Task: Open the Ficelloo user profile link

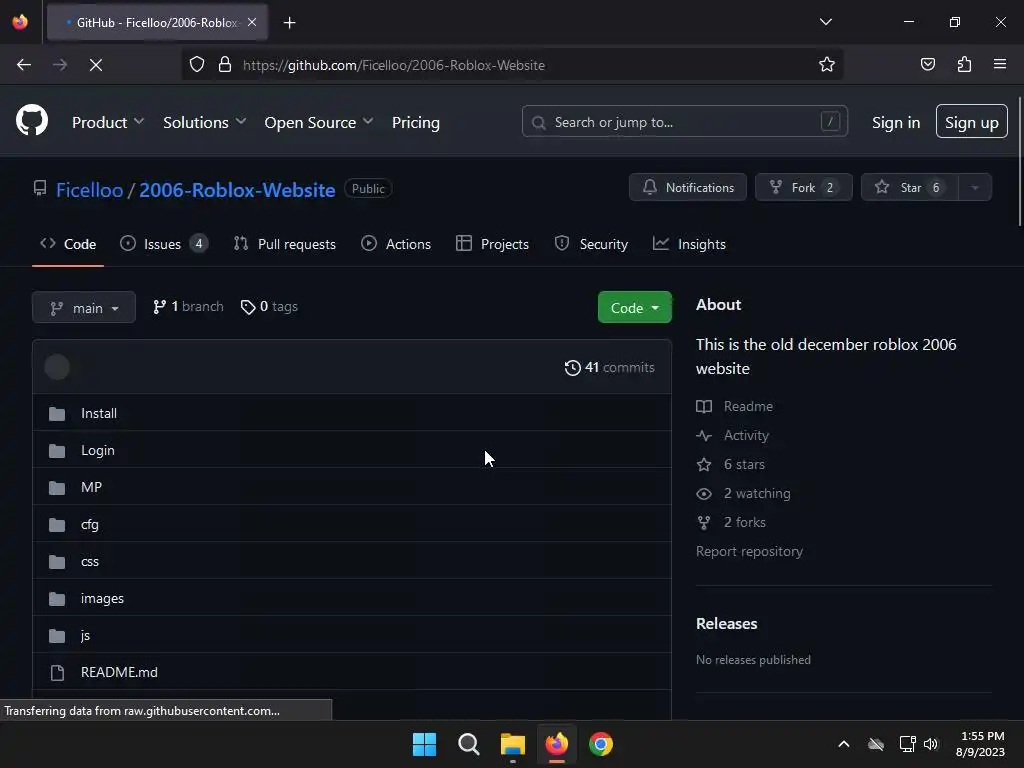Action: (89, 190)
